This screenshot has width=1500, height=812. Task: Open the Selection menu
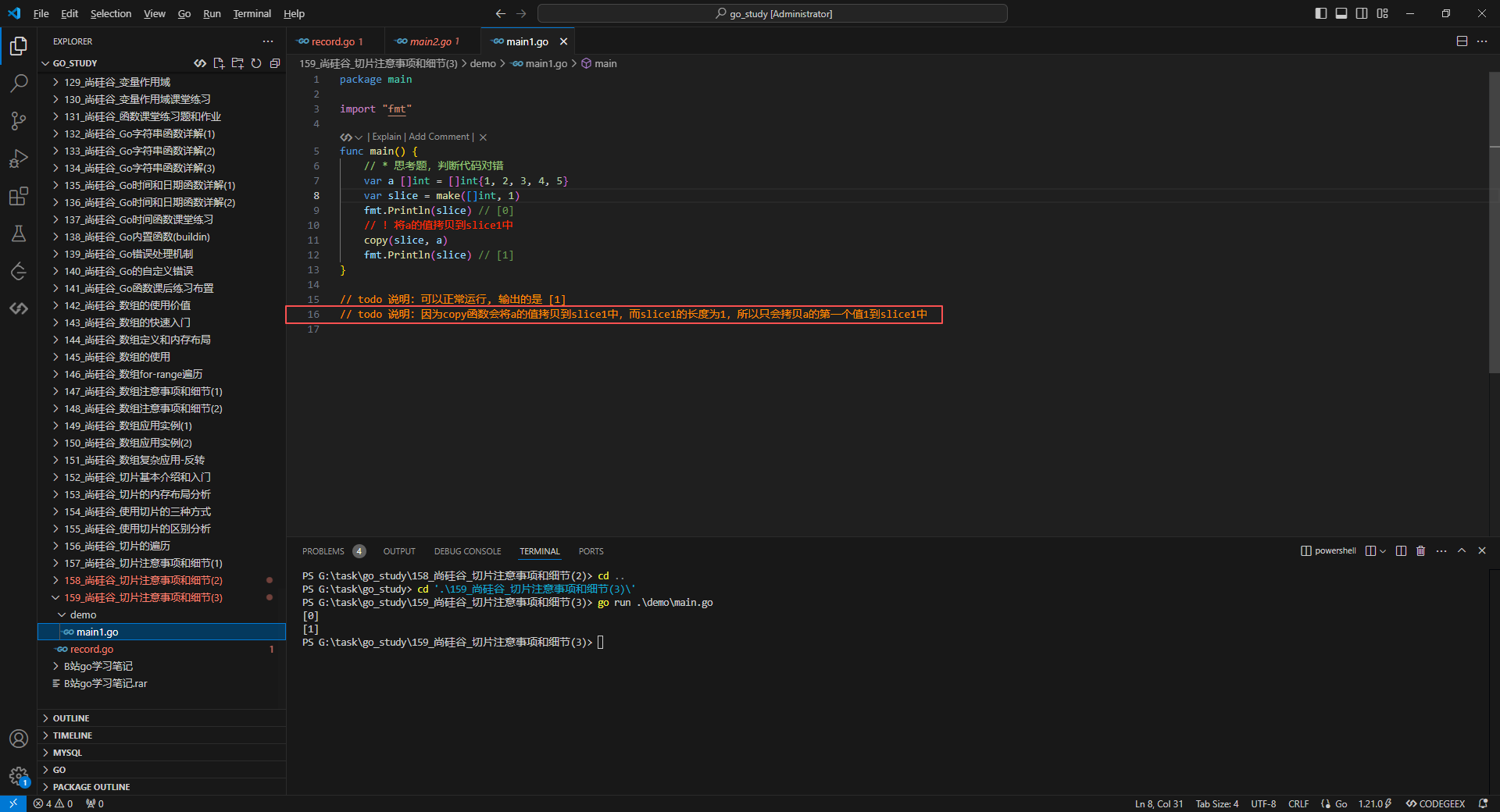(111, 13)
